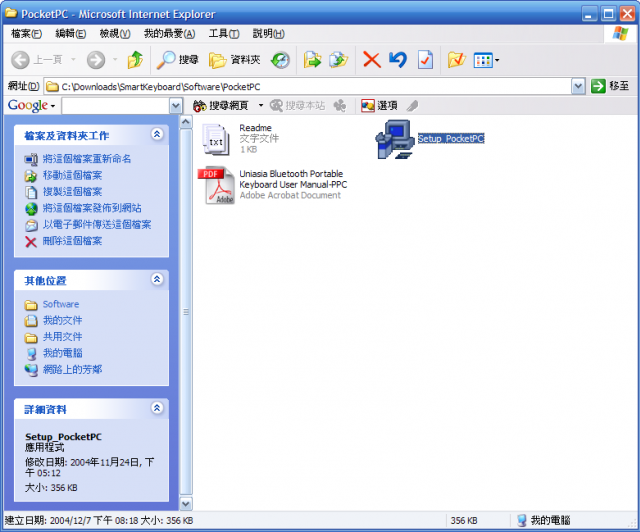Screen dimensions: 640x532
Task: Expand the address bar dropdown
Action: [x=578, y=86]
